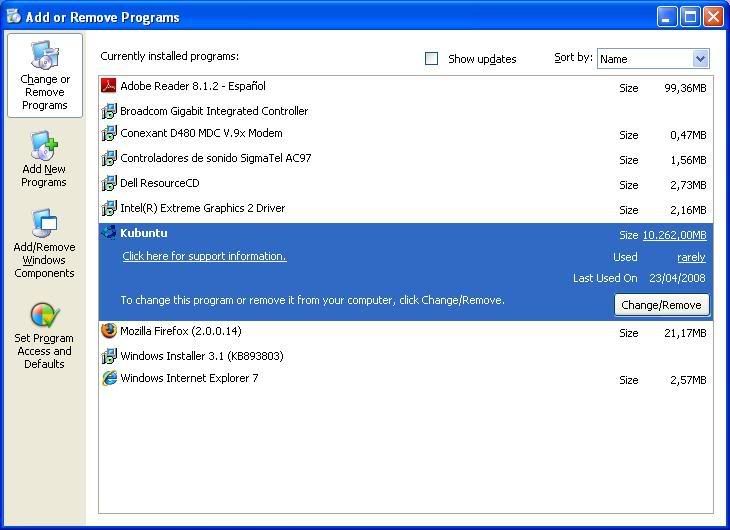Click the 'rarely' usage link
730x530 pixels.
(x=691, y=257)
